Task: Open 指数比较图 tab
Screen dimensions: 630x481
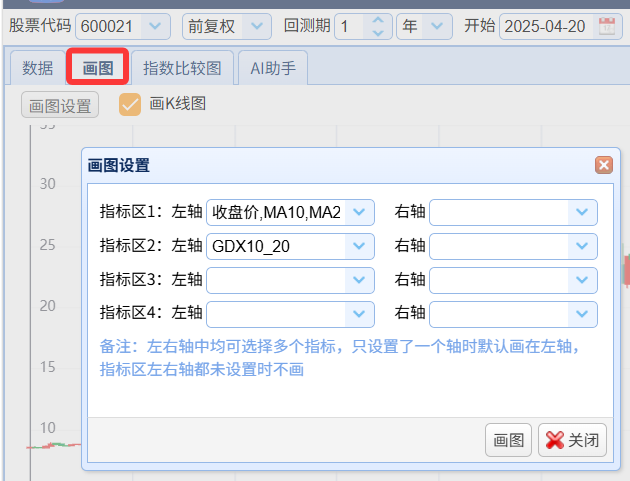Action: [182, 68]
